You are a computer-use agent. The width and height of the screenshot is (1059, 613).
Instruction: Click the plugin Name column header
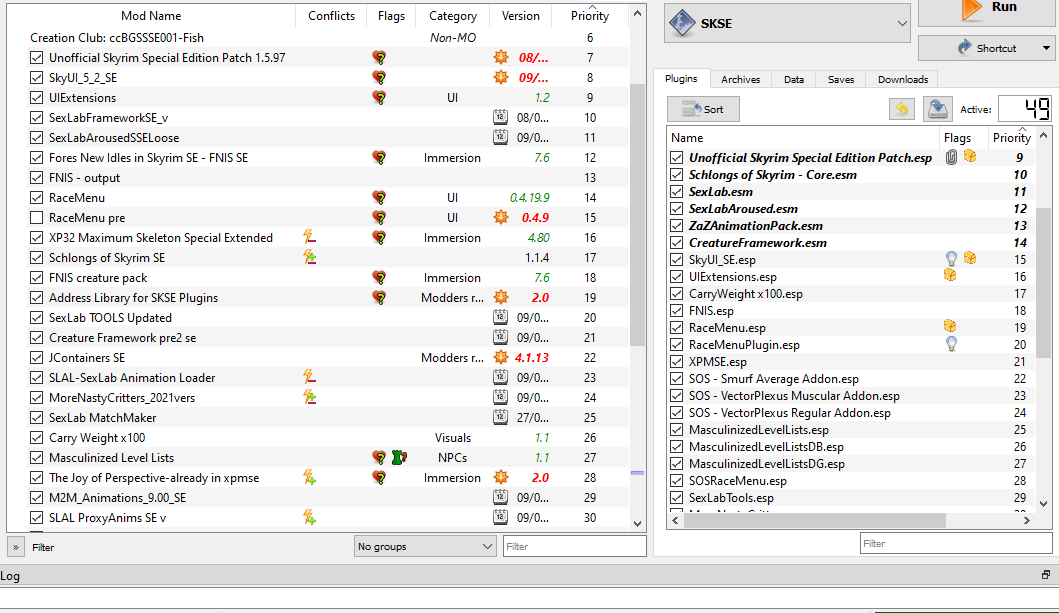(x=804, y=137)
